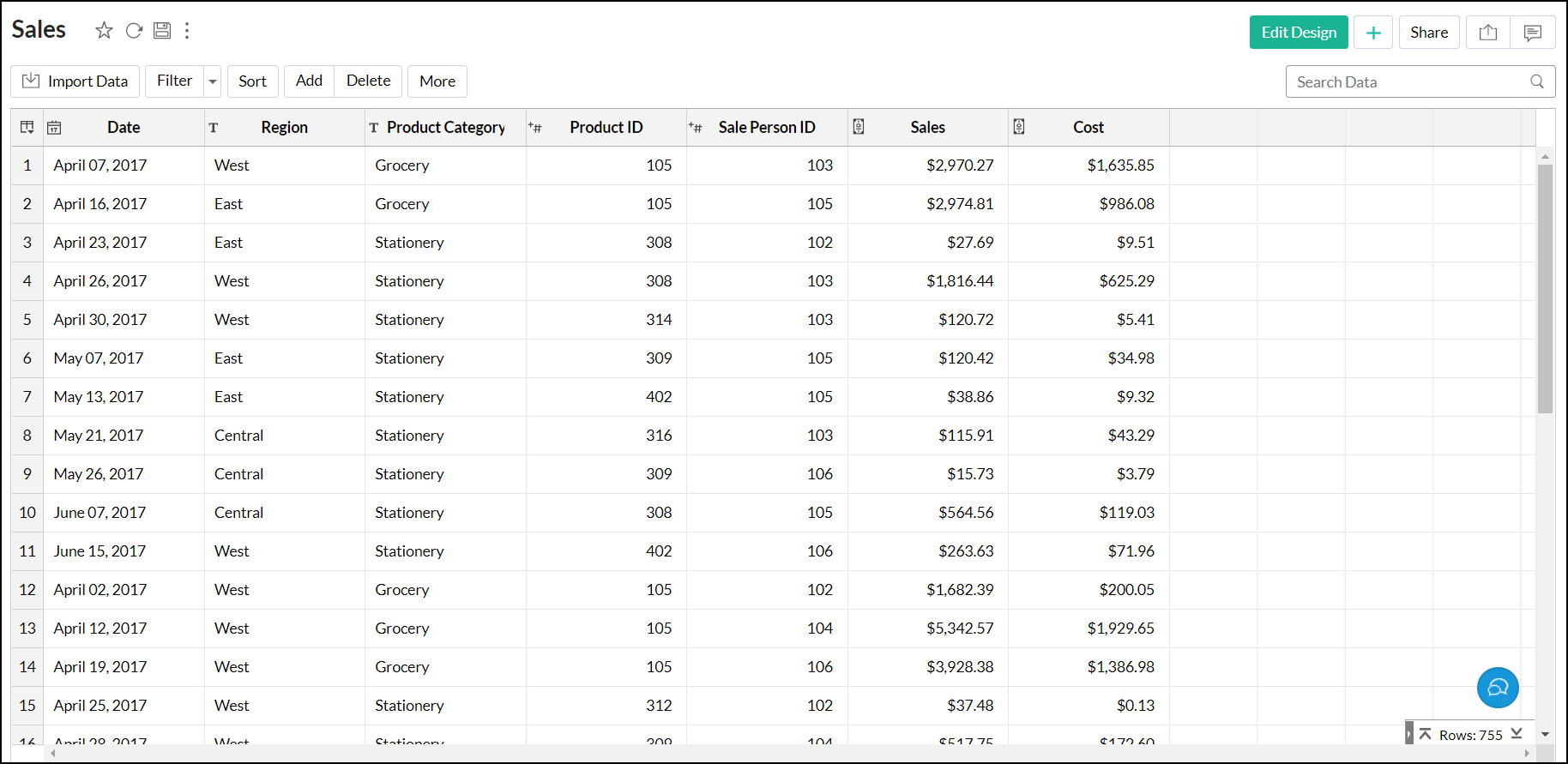
Task: Jump to the last row with bottom arrow
Action: pos(1517,734)
